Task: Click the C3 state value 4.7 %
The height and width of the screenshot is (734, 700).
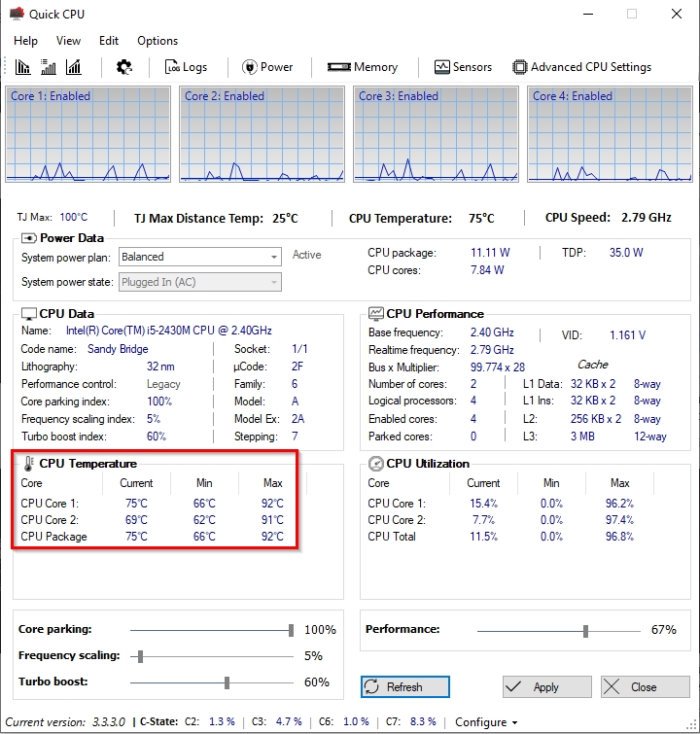Action: click(288, 721)
